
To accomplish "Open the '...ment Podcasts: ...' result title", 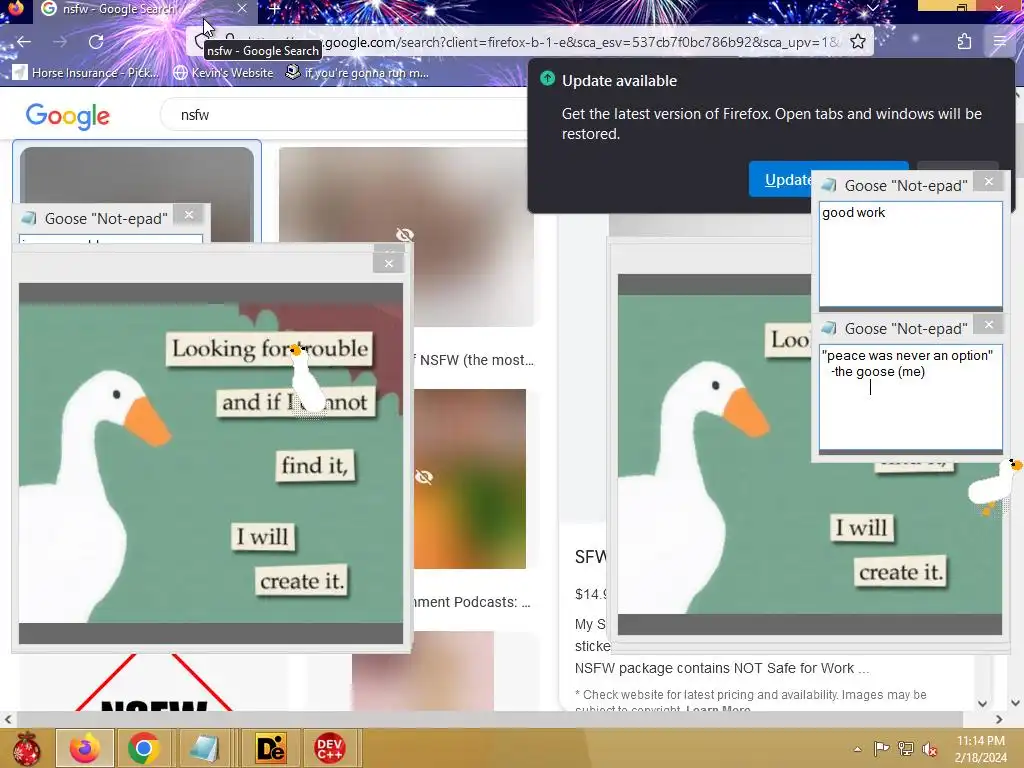I will (473, 602).
